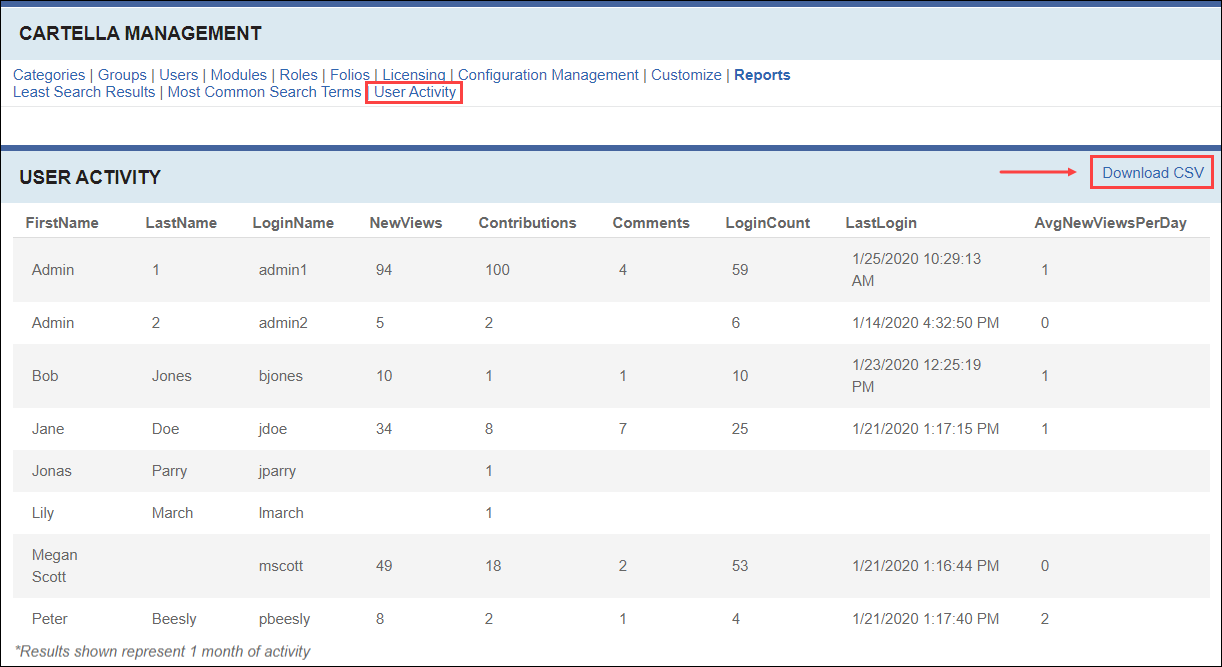Click the 1/14/2020 4:32:50 PM last login
The height and width of the screenshot is (667, 1222).
[925, 323]
